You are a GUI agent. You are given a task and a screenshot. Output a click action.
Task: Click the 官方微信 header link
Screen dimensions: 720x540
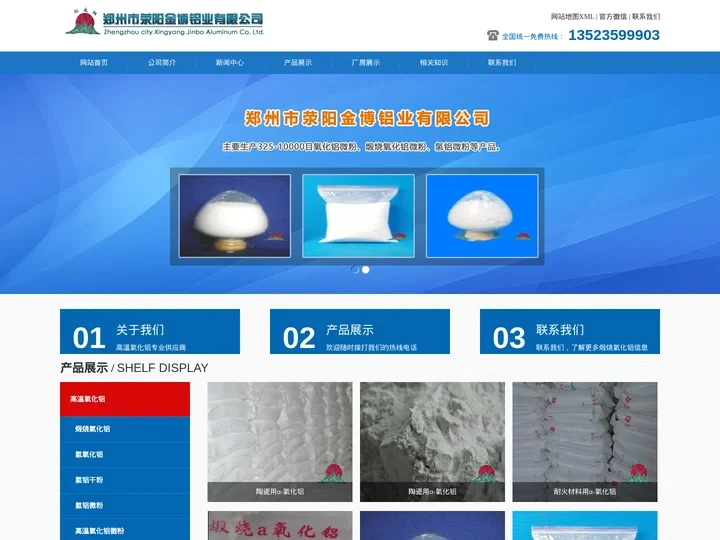click(x=613, y=17)
